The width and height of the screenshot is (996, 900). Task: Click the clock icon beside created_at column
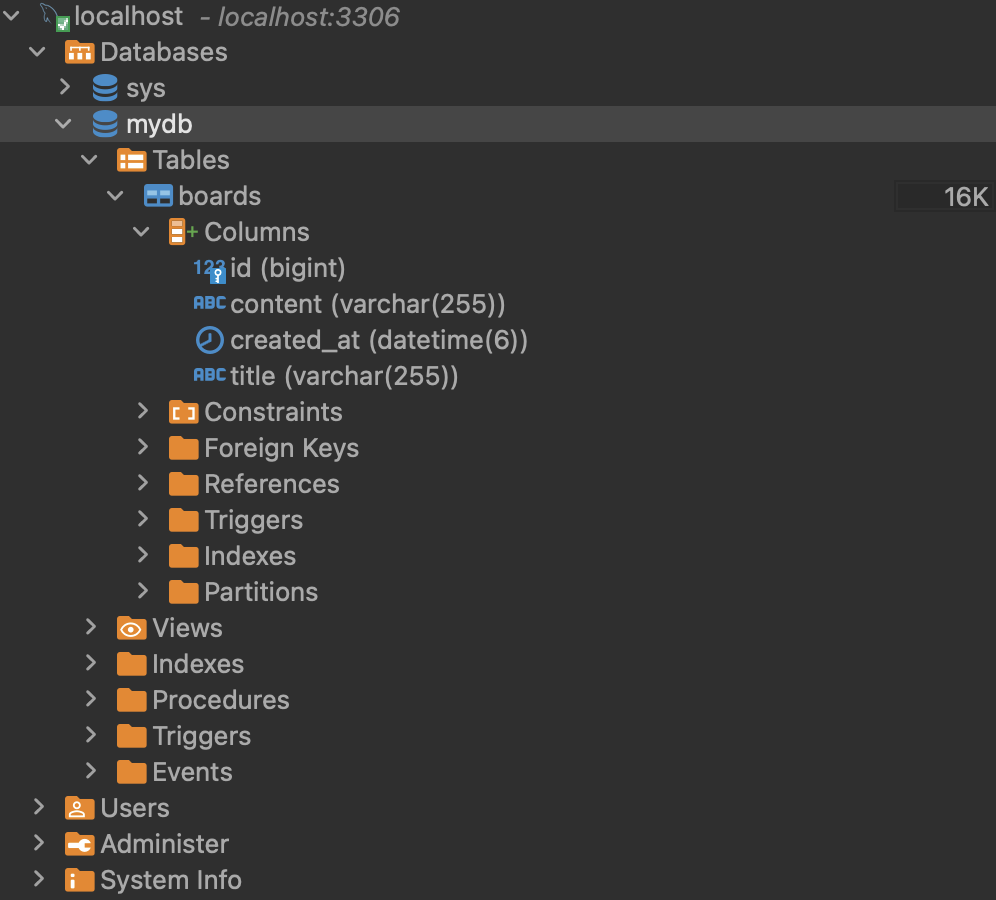click(210, 340)
